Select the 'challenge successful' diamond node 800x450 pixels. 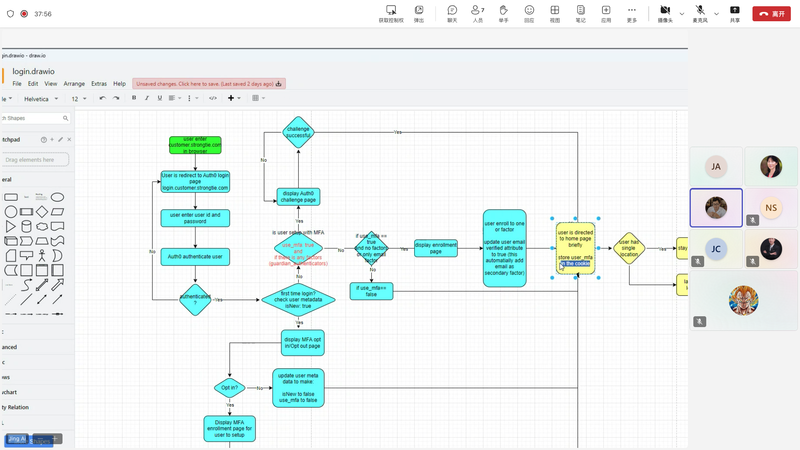coord(298,132)
